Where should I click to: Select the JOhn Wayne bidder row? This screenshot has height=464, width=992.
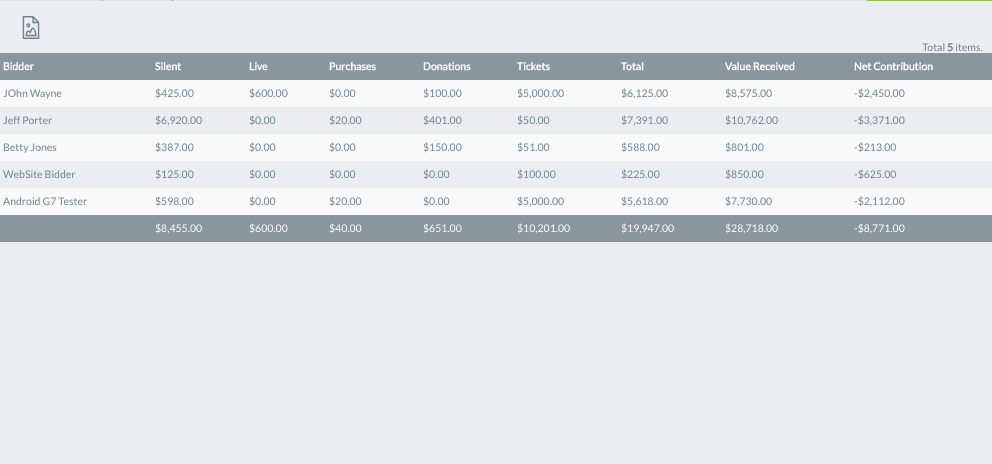[x=32, y=94]
